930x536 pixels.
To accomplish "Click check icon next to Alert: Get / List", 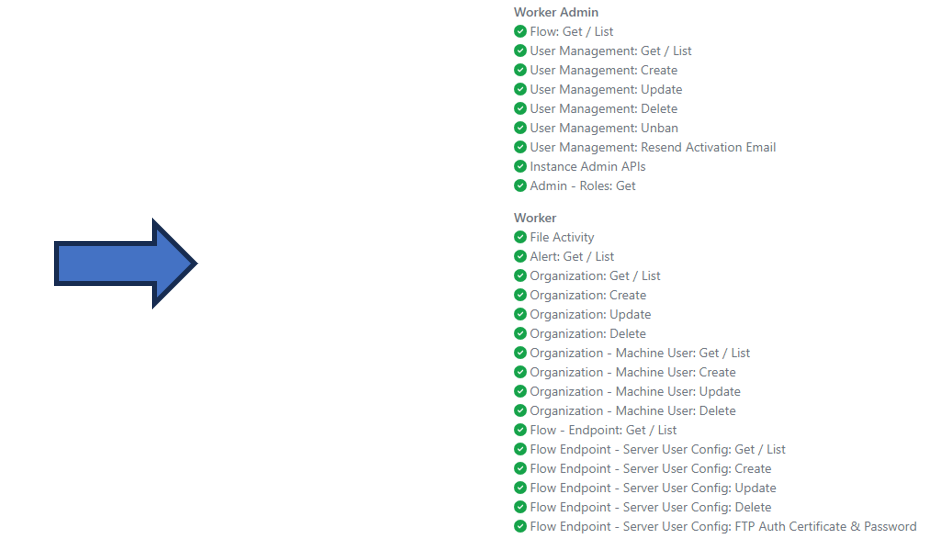I will 520,257.
